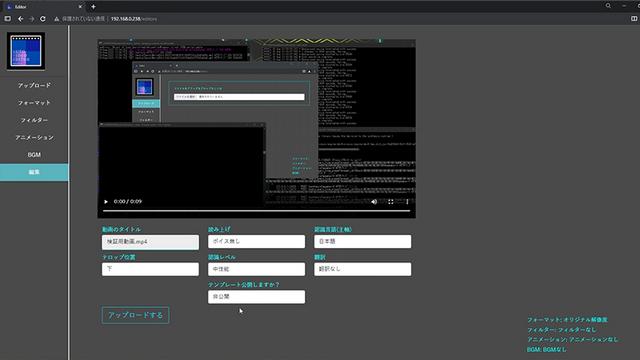640x360 pixels.
Task: Open video player more options menu
Action: 407,202
